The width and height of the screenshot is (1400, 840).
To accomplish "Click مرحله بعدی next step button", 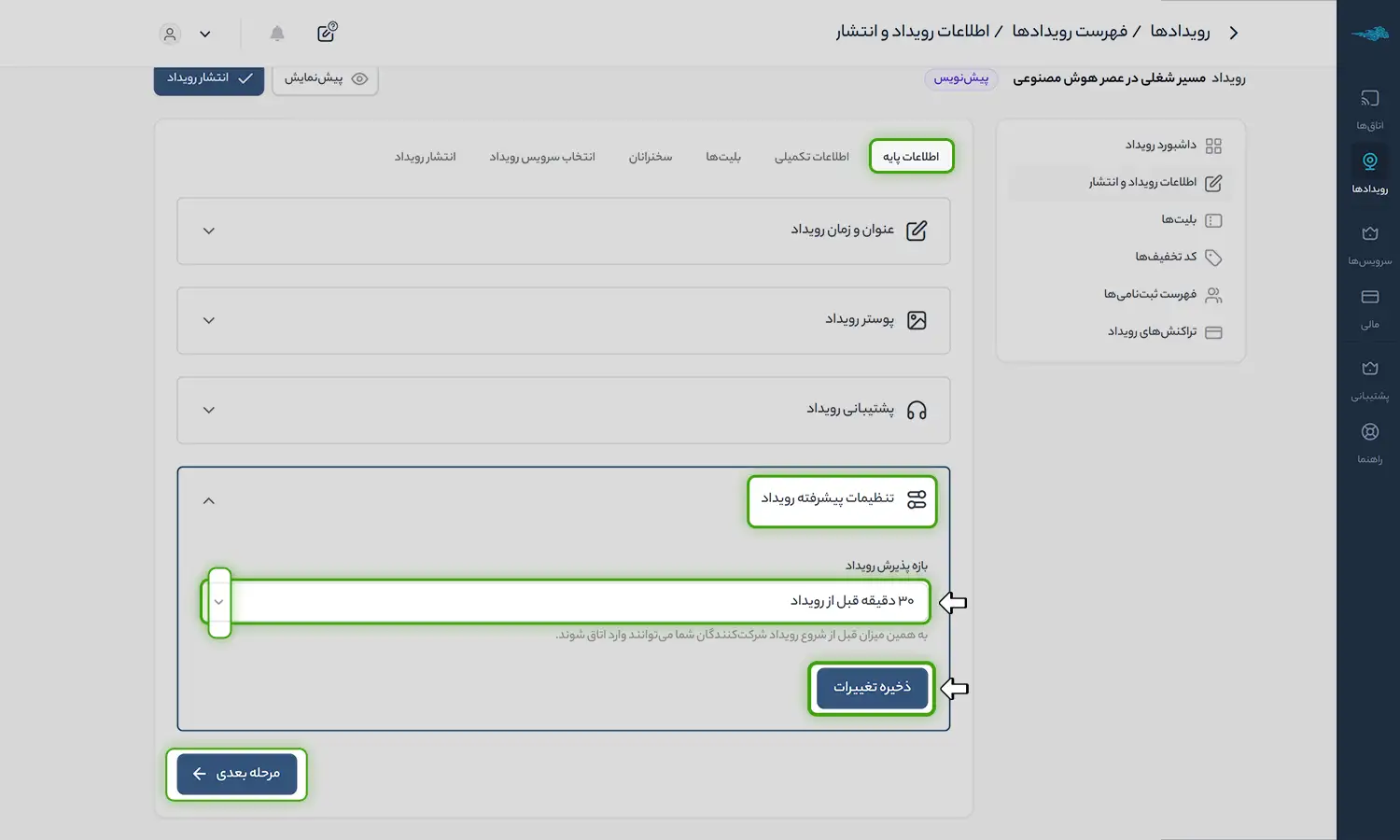I will [x=237, y=774].
